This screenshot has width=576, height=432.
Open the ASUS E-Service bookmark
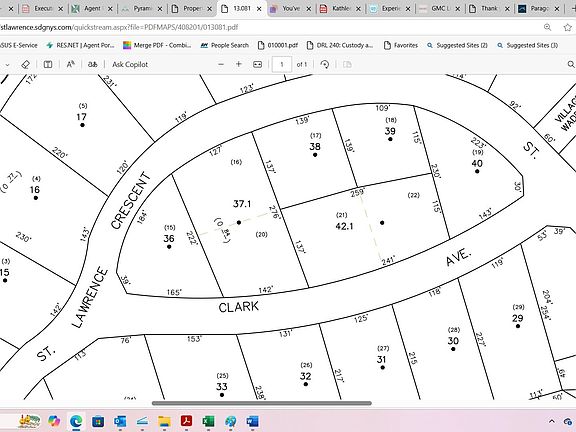pyautogui.click(x=19, y=45)
